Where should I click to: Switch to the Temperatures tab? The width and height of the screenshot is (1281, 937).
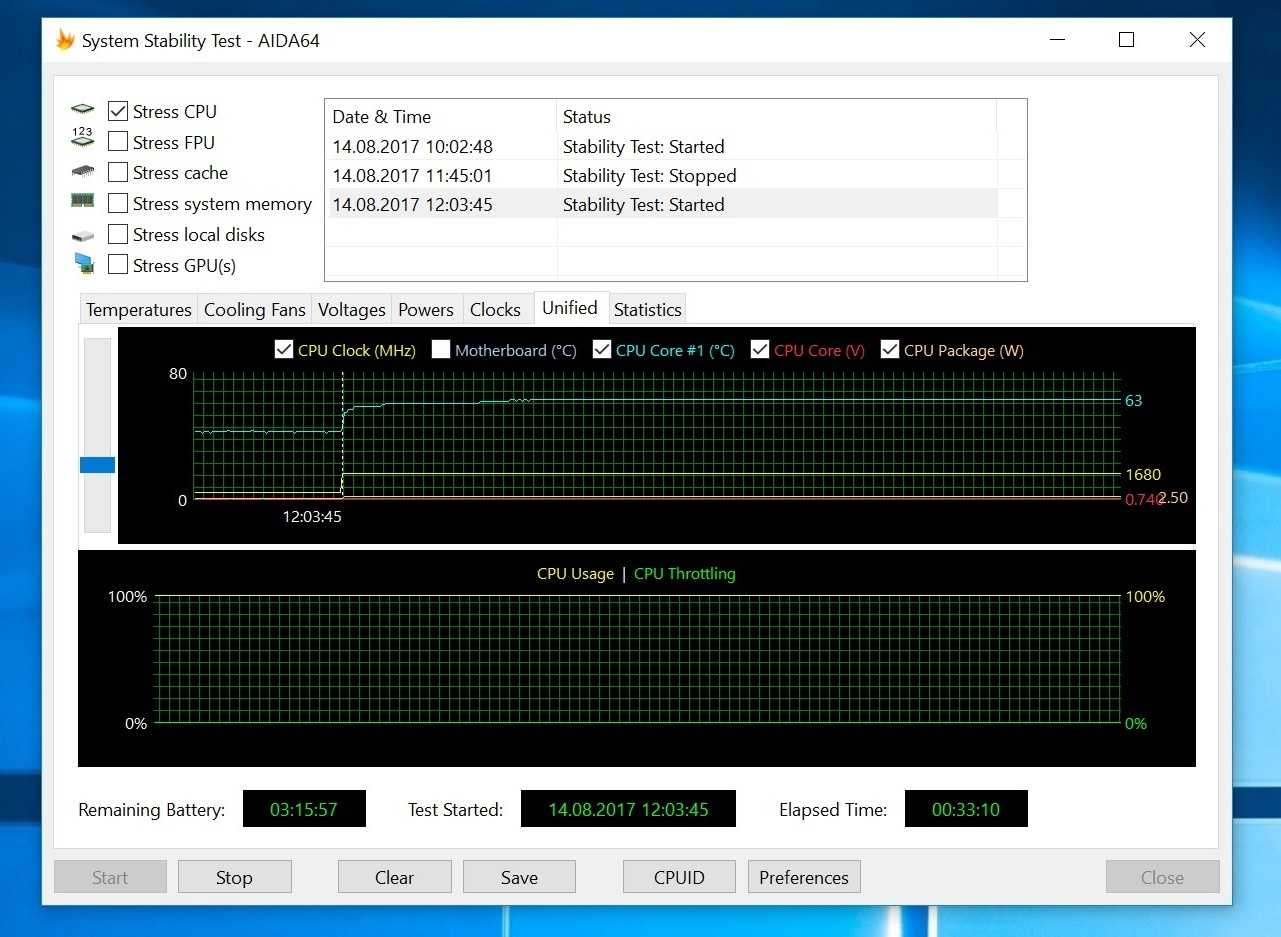138,310
